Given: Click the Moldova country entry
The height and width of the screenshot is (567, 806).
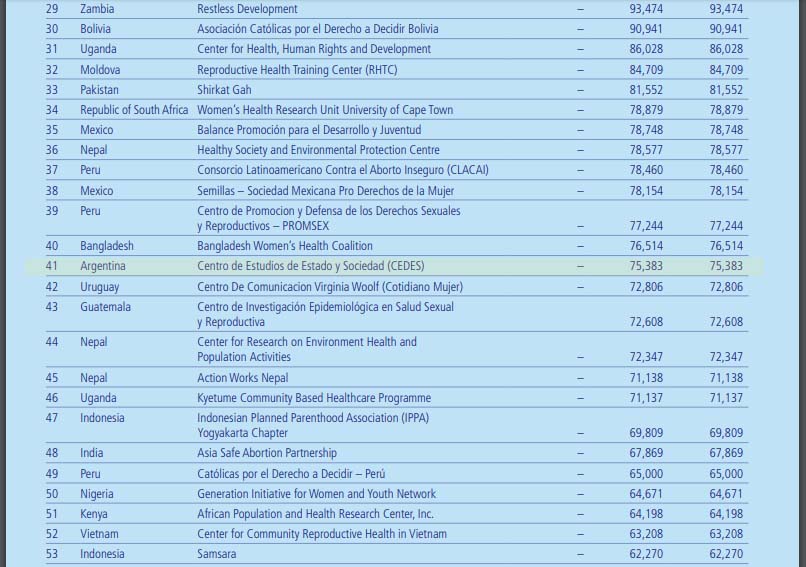Looking at the screenshot, I should coord(100,70).
